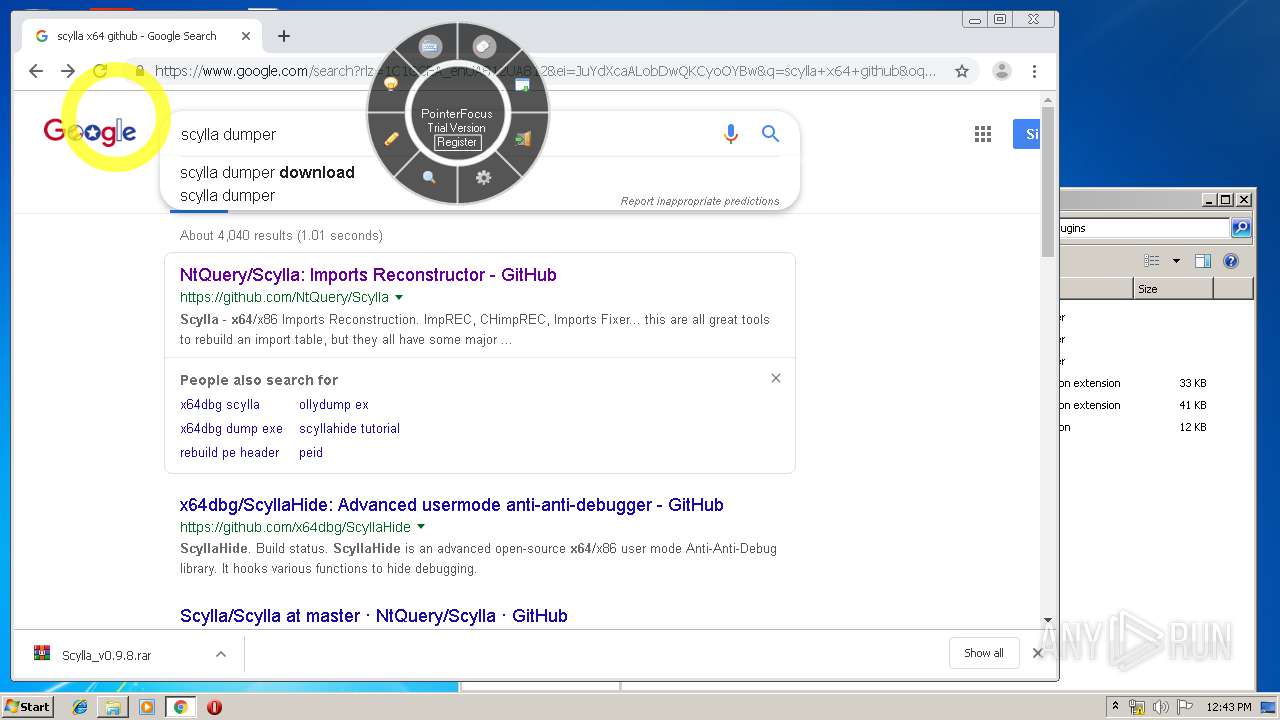1280x720 pixels.
Task: Open view options dropdown in Explorer
Action: coord(1176,261)
